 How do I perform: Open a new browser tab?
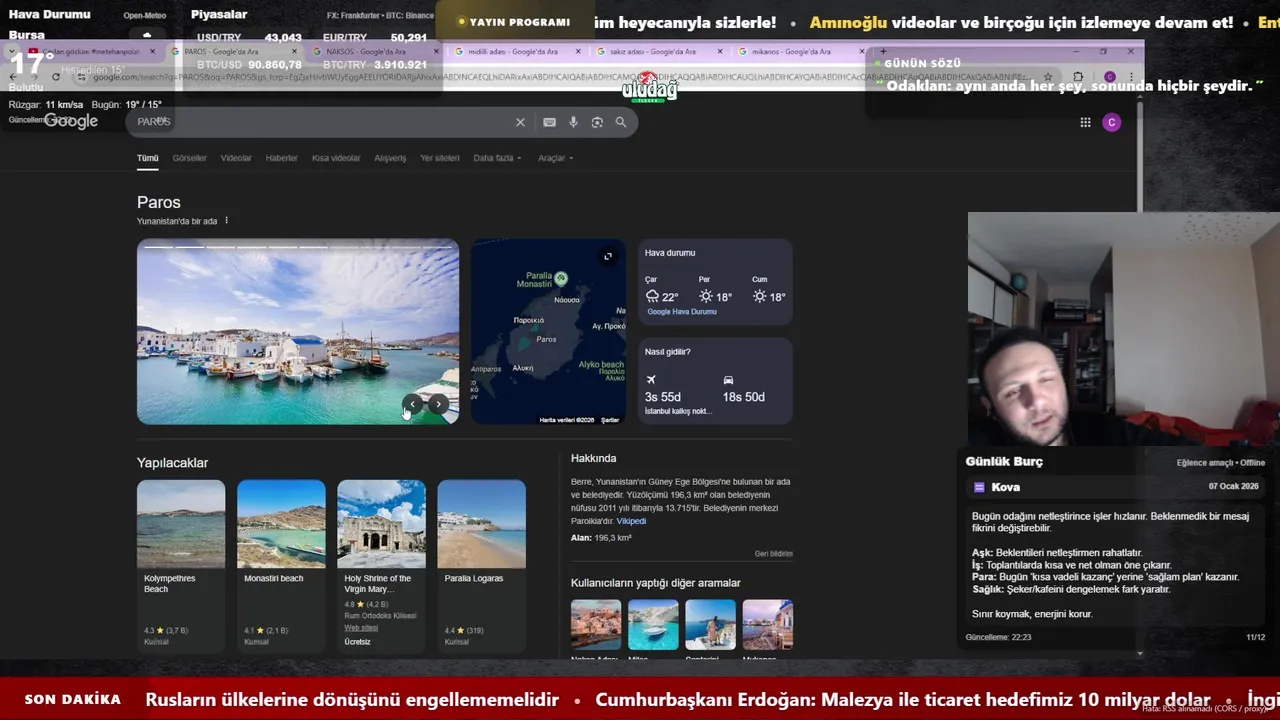tap(883, 51)
